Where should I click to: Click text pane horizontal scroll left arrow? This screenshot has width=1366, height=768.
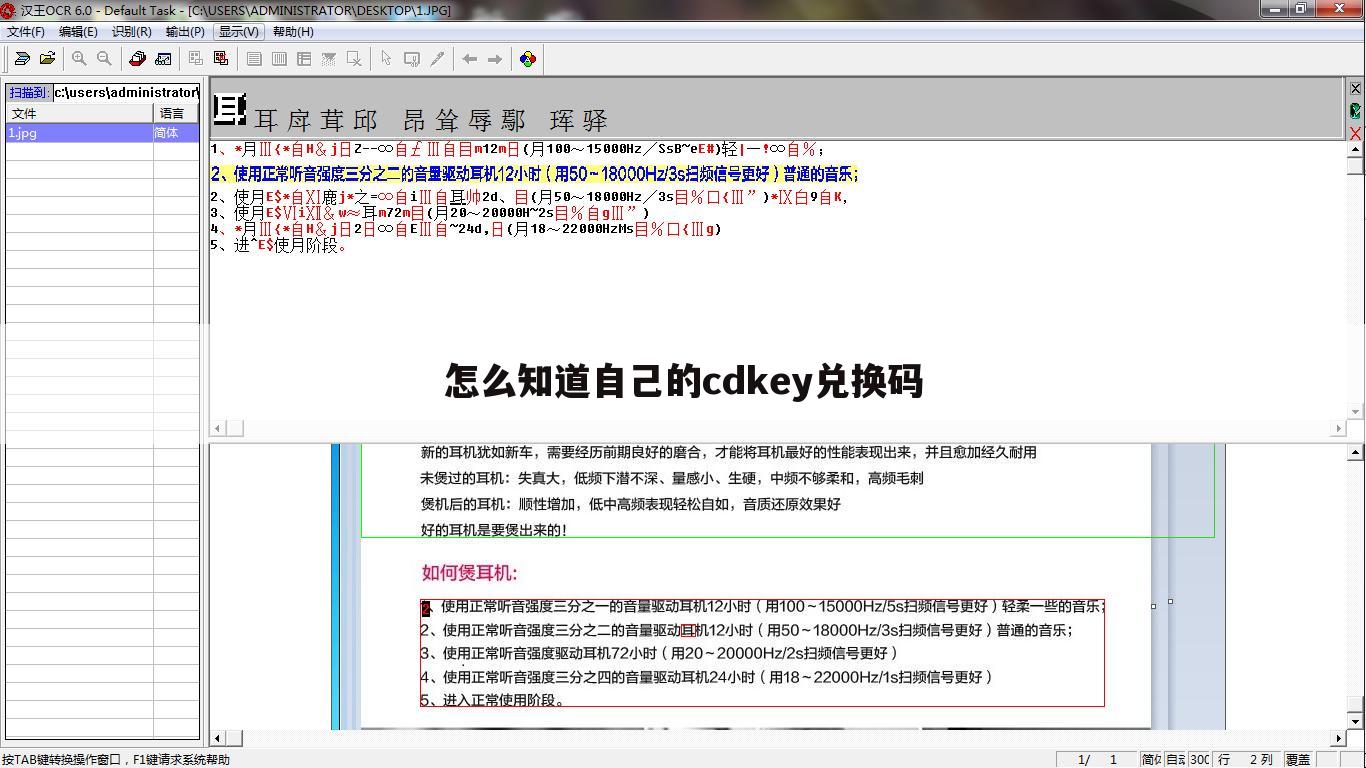tap(217, 428)
